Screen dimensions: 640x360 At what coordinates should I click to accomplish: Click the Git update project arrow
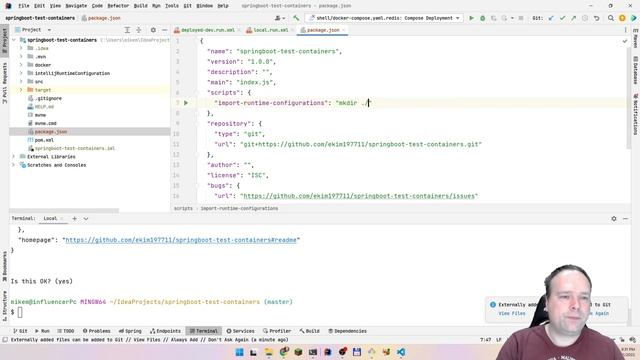click(551, 18)
